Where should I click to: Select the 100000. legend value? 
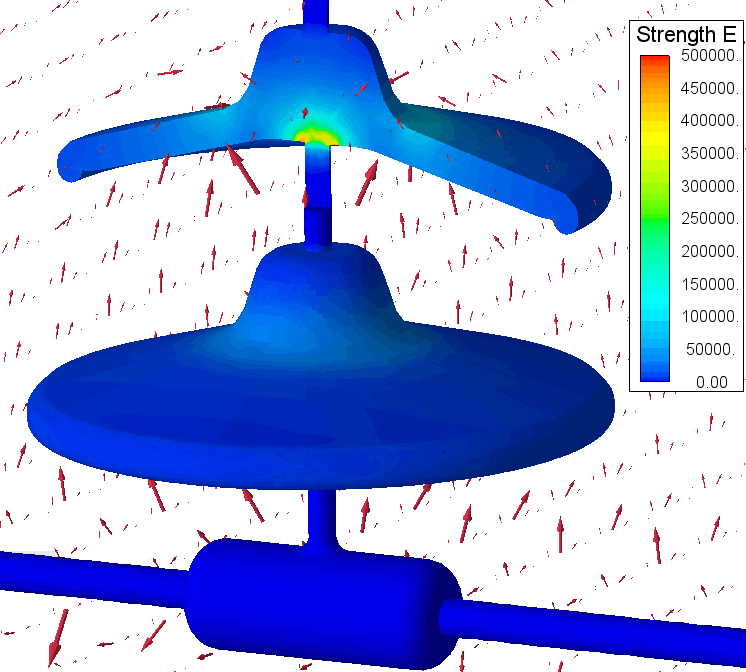click(709, 316)
